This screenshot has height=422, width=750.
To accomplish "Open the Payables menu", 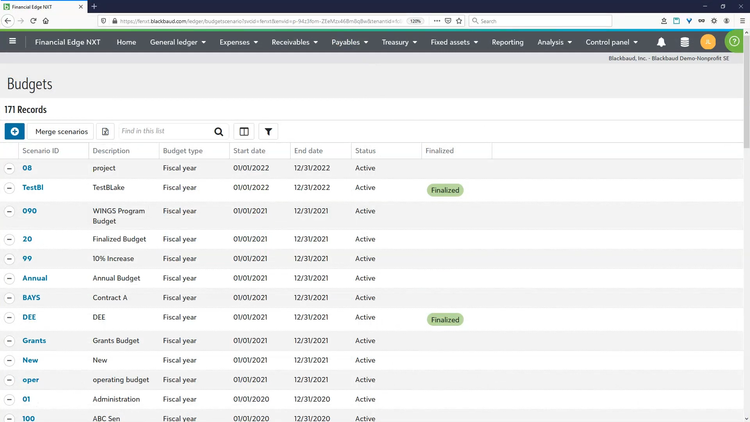I will pyautogui.click(x=350, y=42).
